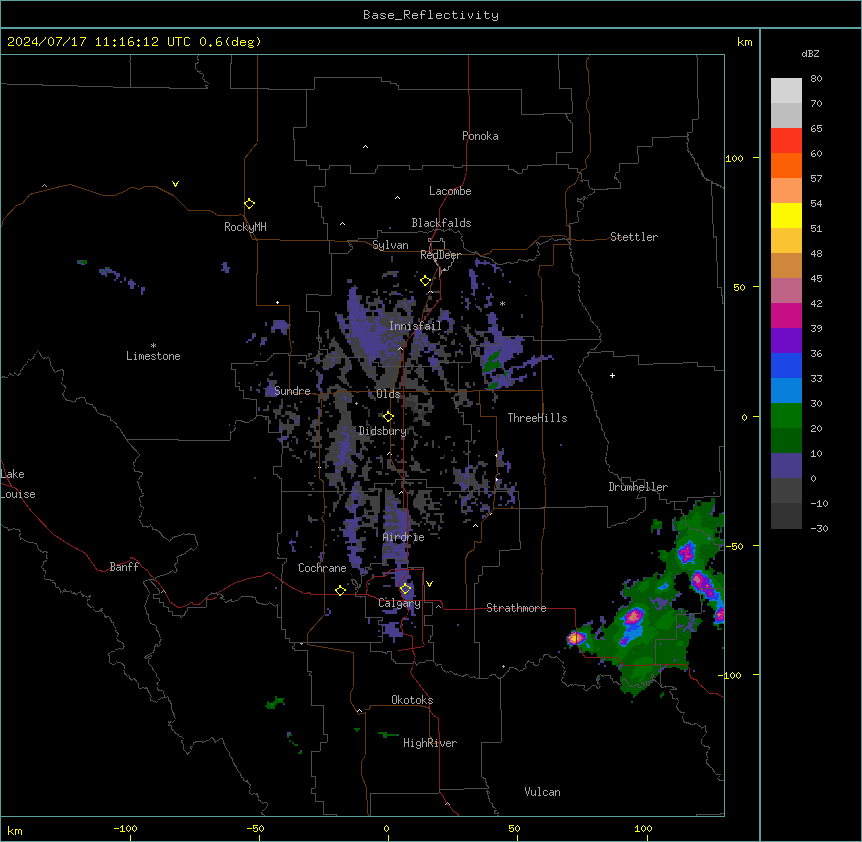The height and width of the screenshot is (842, 862).
Task: Click the HighRiver label
Action: click(x=430, y=743)
